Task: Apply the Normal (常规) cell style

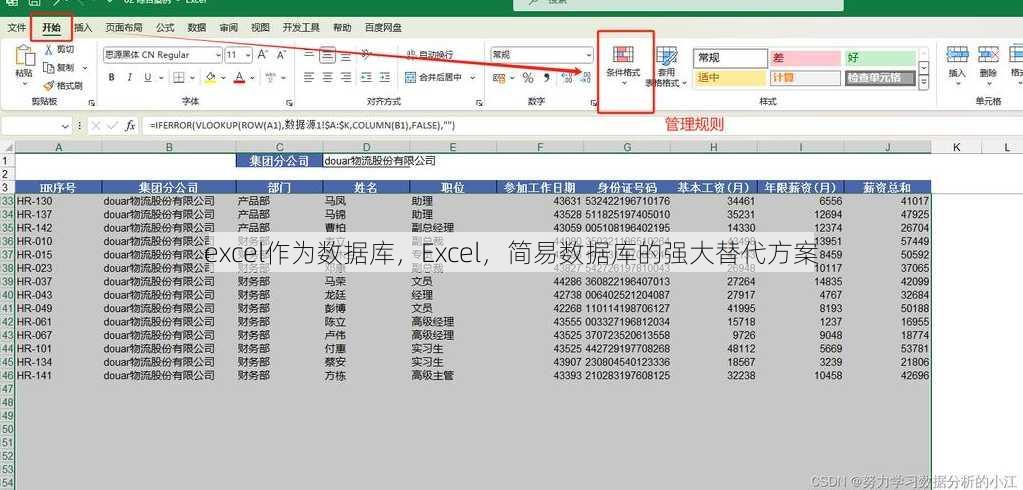Action: (730, 58)
